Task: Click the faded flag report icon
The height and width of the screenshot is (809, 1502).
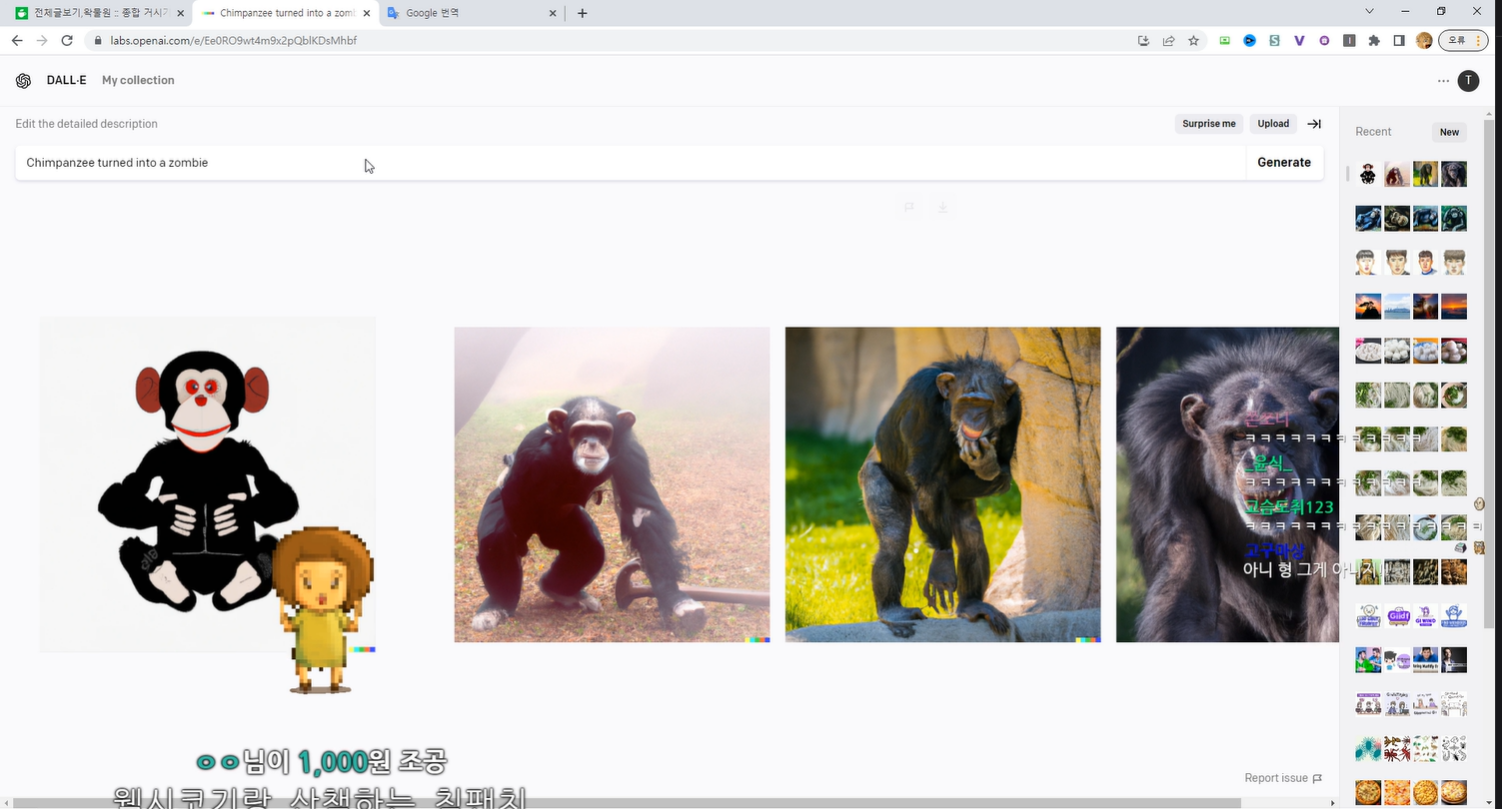Action: point(909,208)
